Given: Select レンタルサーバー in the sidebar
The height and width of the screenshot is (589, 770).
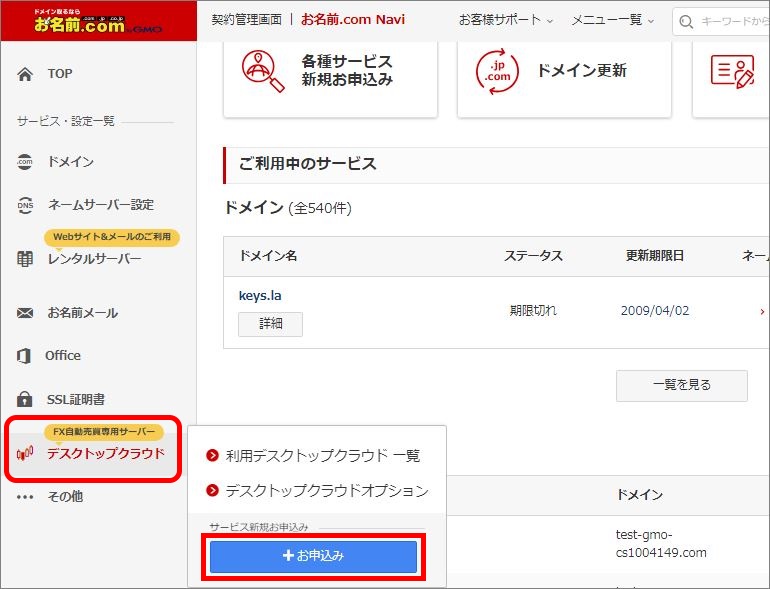Looking at the screenshot, I should pyautogui.click(x=94, y=258).
